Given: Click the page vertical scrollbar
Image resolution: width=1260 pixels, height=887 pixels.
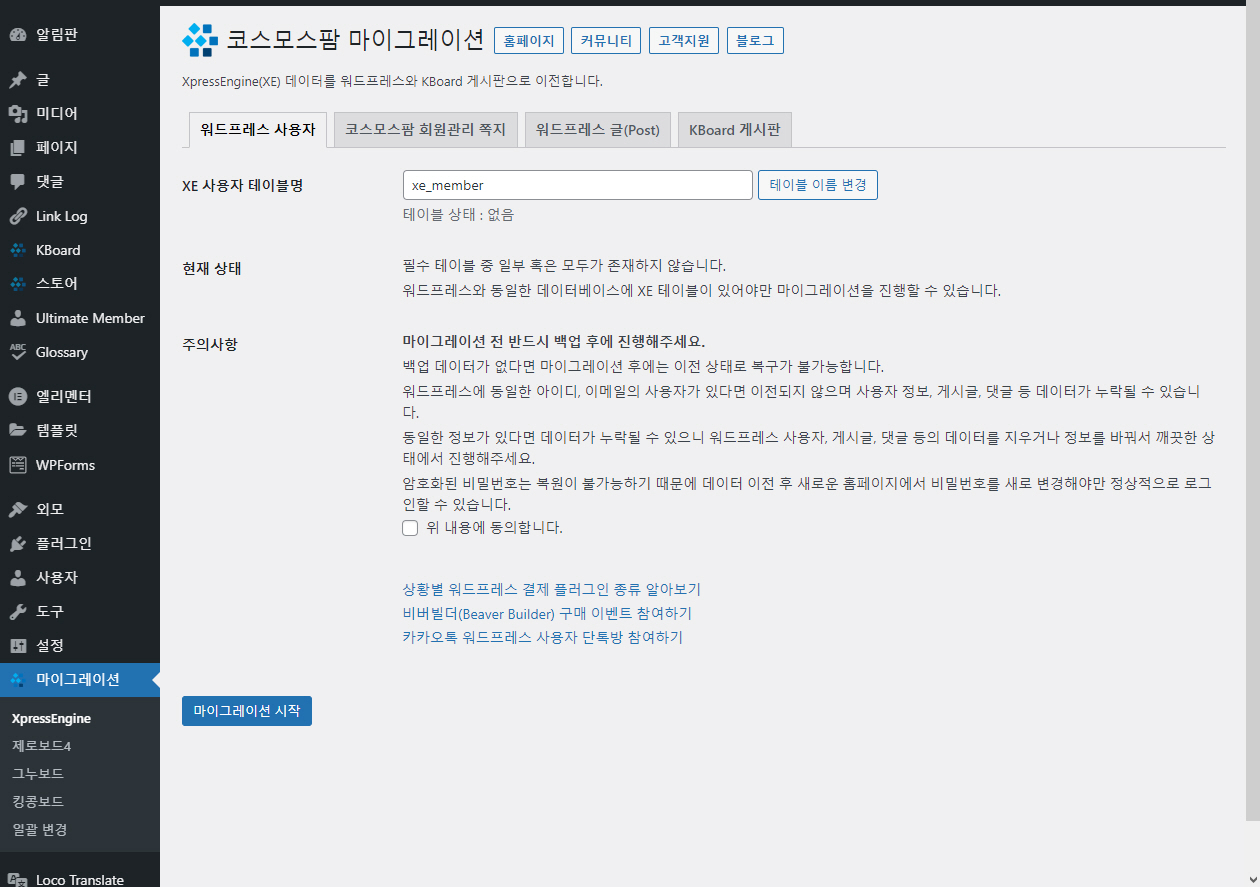Looking at the screenshot, I should pyautogui.click(x=1253, y=410).
